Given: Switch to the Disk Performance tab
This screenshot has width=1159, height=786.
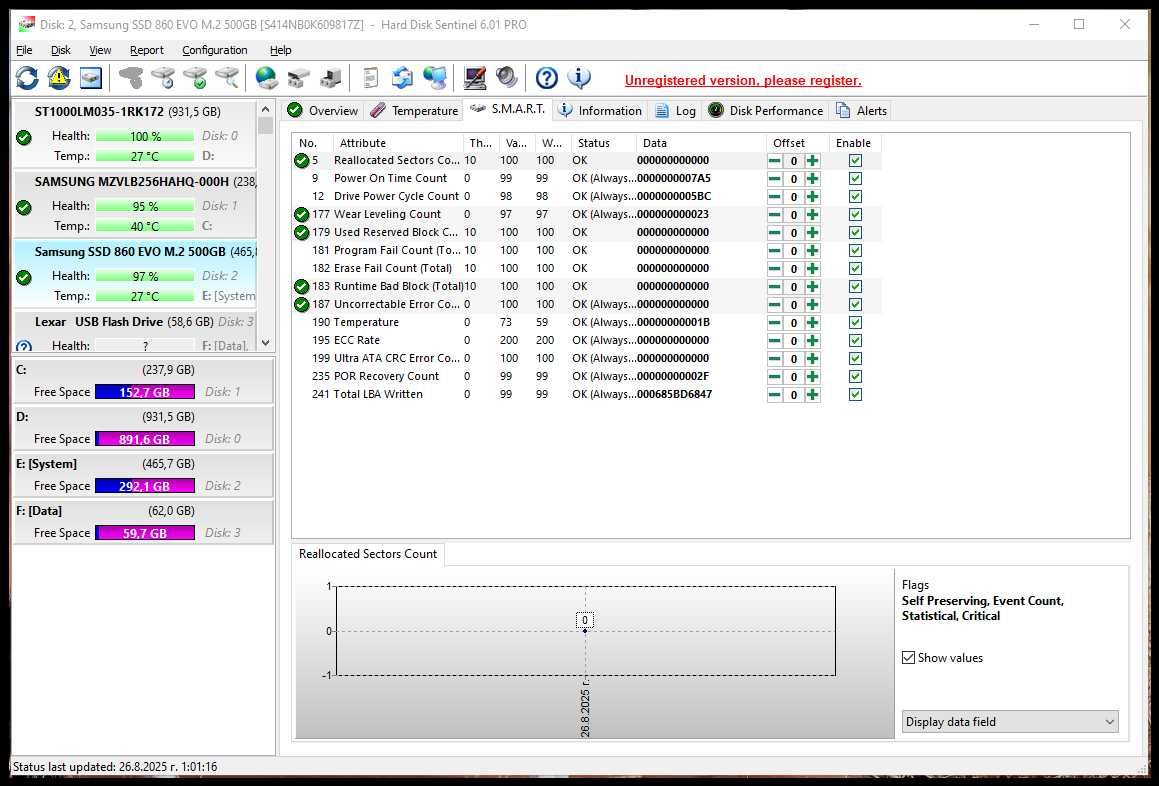Looking at the screenshot, I should (766, 110).
